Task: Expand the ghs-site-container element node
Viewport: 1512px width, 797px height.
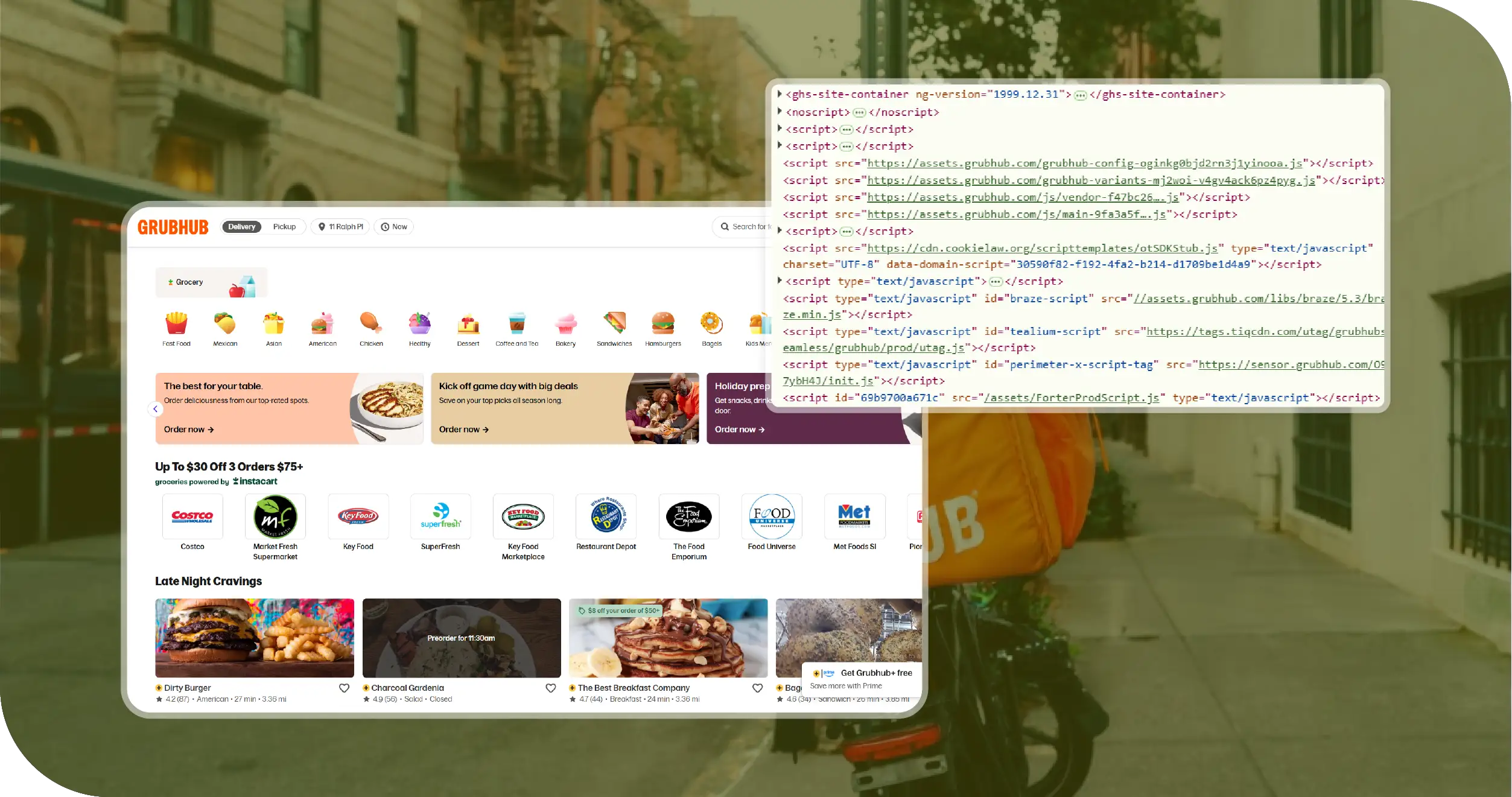Action: point(780,94)
